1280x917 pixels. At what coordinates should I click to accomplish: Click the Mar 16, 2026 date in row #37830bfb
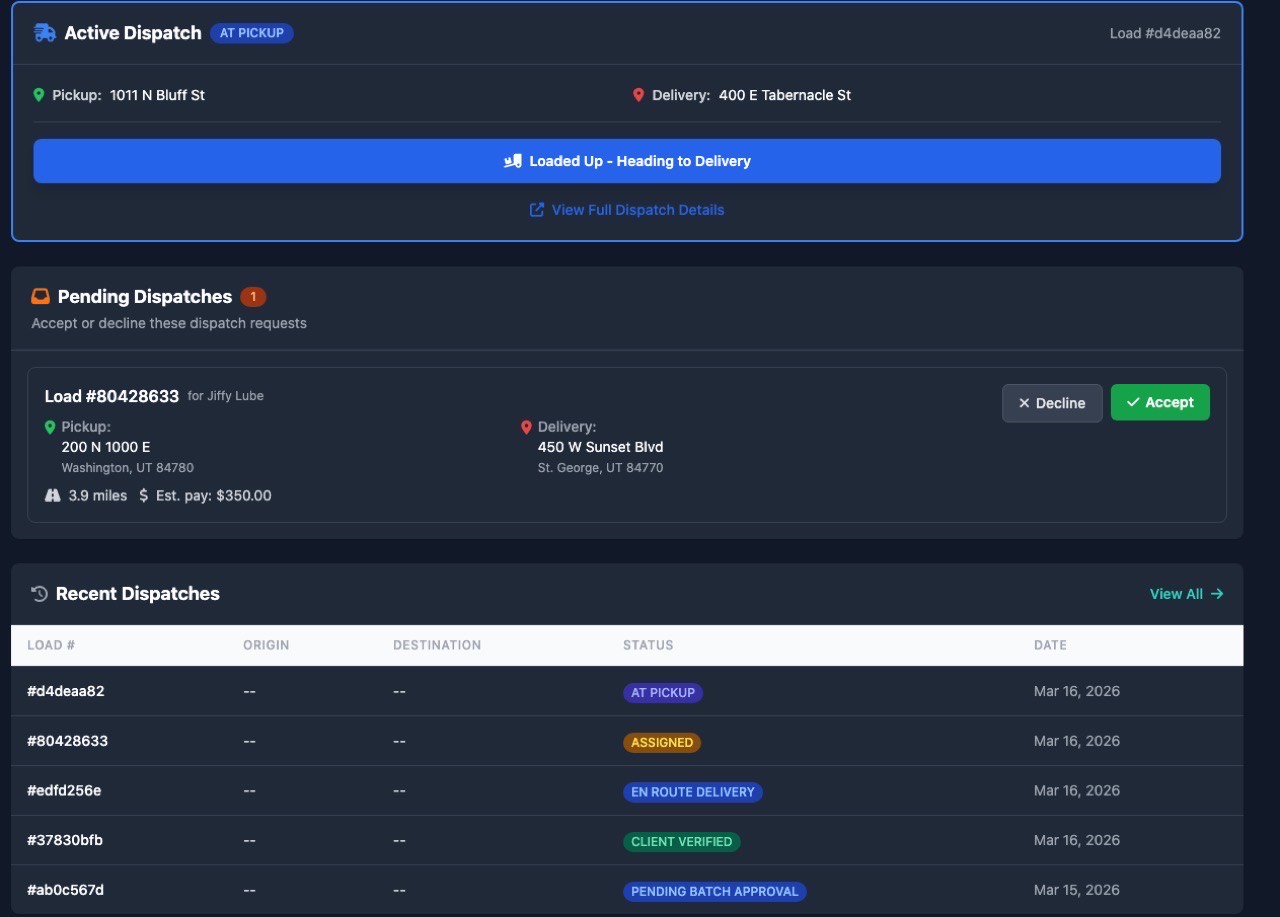click(1077, 840)
